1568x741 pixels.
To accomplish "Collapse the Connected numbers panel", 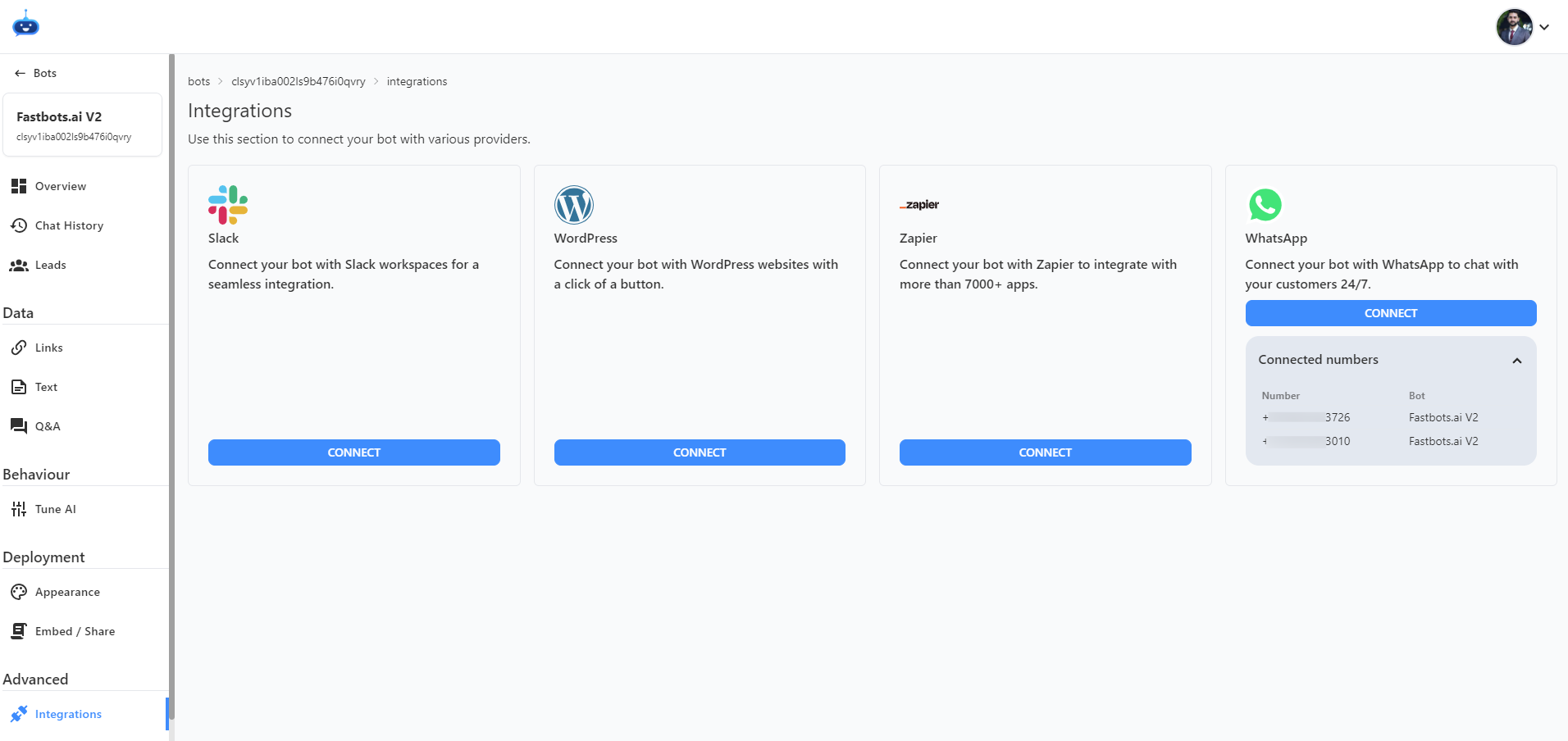I will pyautogui.click(x=1517, y=361).
